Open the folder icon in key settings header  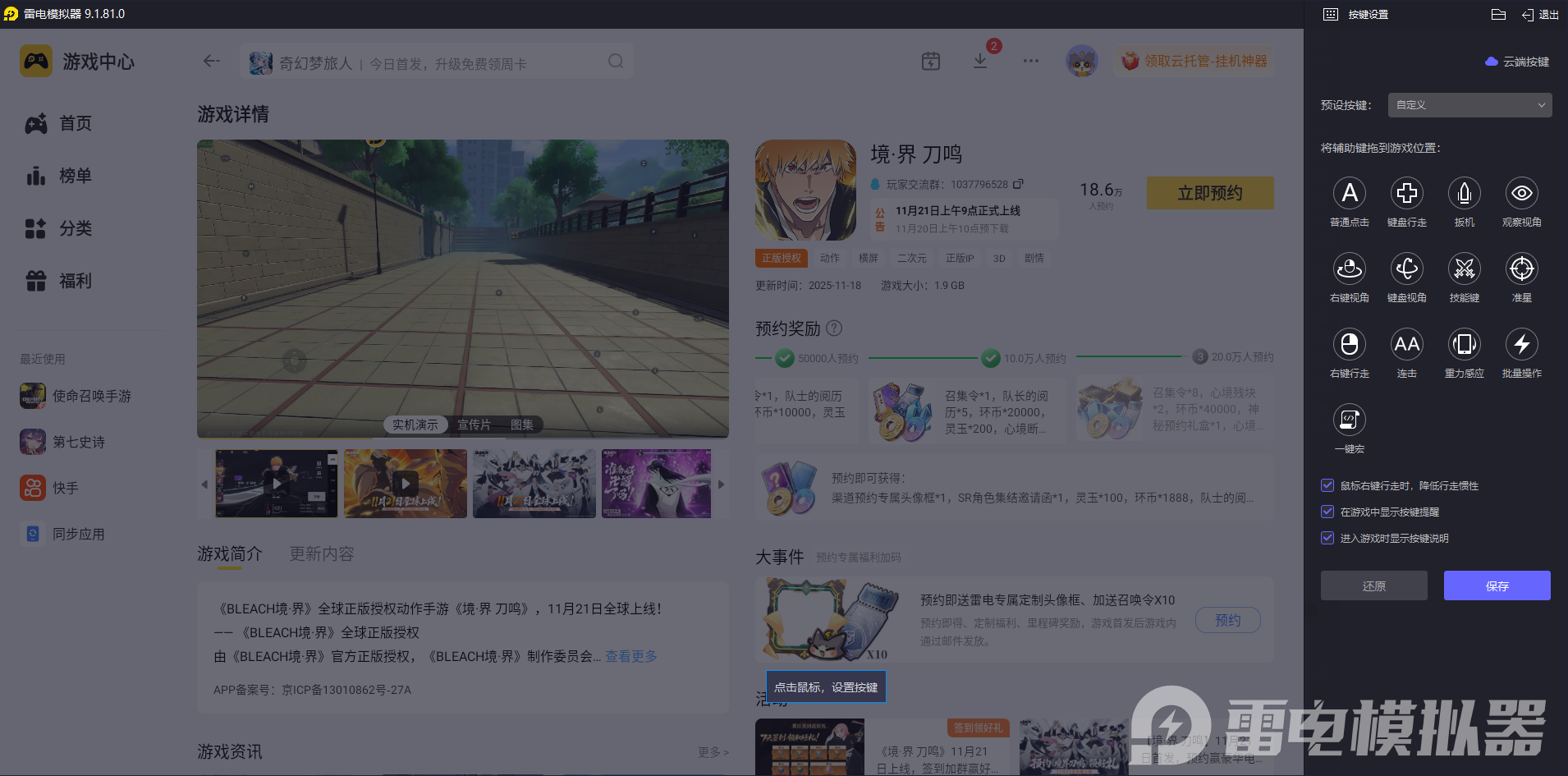[x=1498, y=14]
